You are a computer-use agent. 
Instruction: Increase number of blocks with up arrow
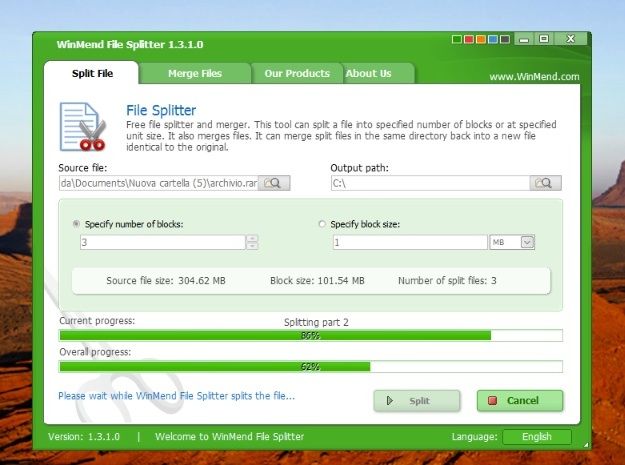(x=252, y=238)
